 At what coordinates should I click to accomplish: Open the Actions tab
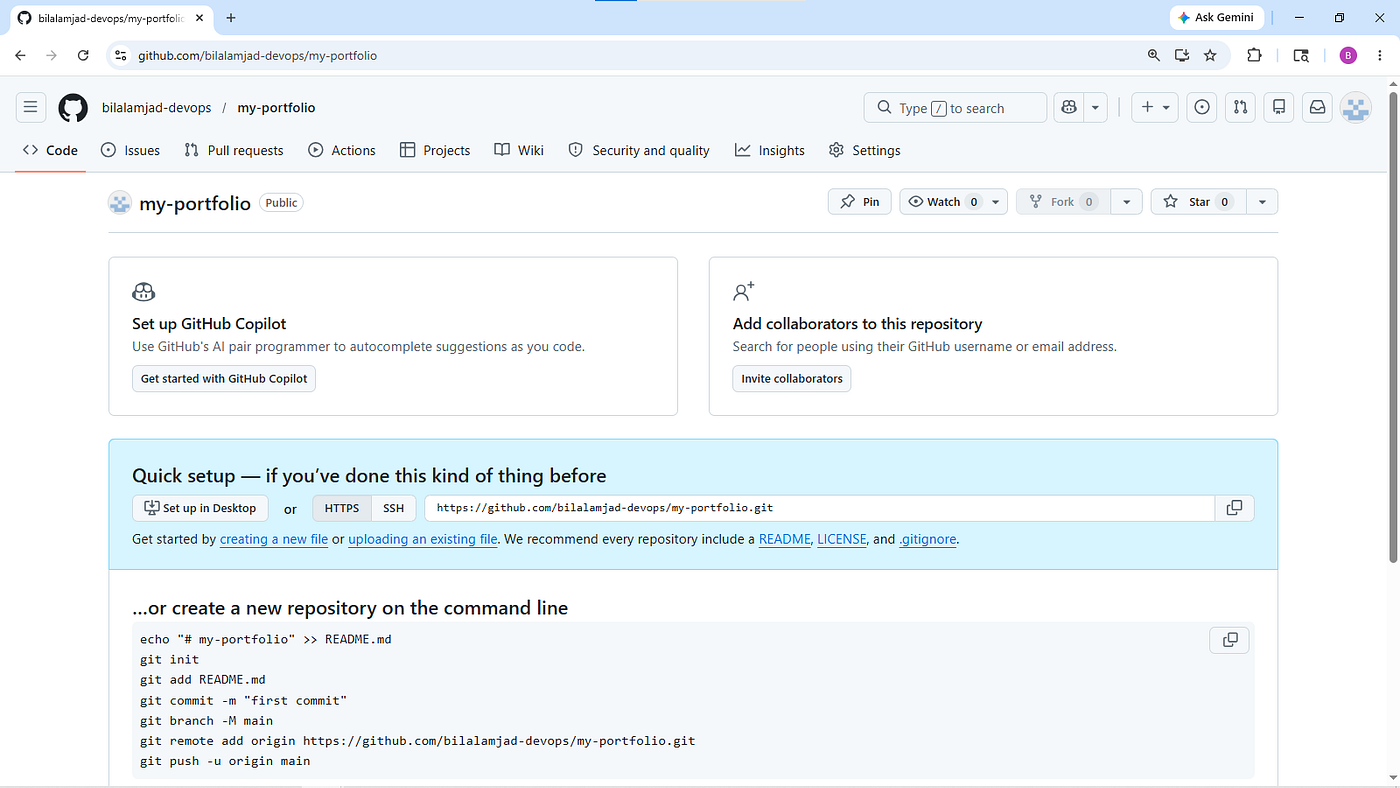coord(342,150)
